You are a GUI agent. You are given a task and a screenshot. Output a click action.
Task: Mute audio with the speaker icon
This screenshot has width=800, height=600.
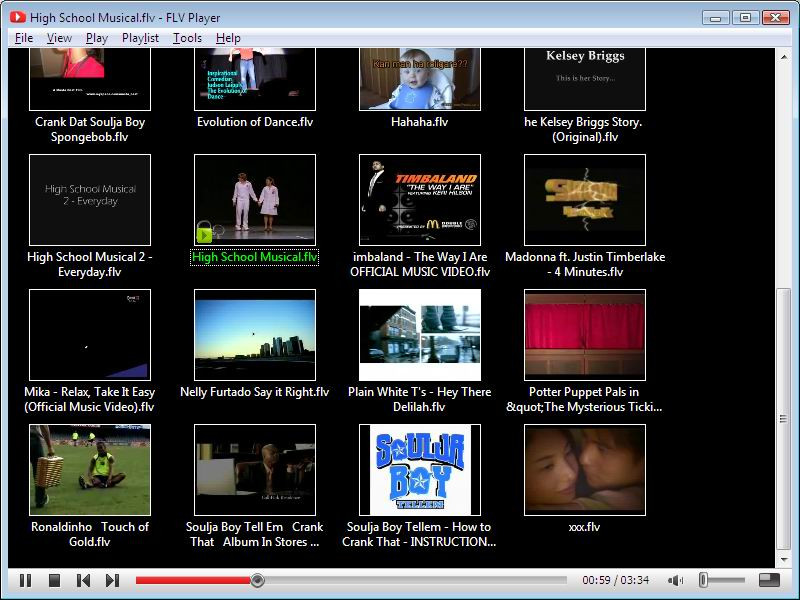click(676, 580)
